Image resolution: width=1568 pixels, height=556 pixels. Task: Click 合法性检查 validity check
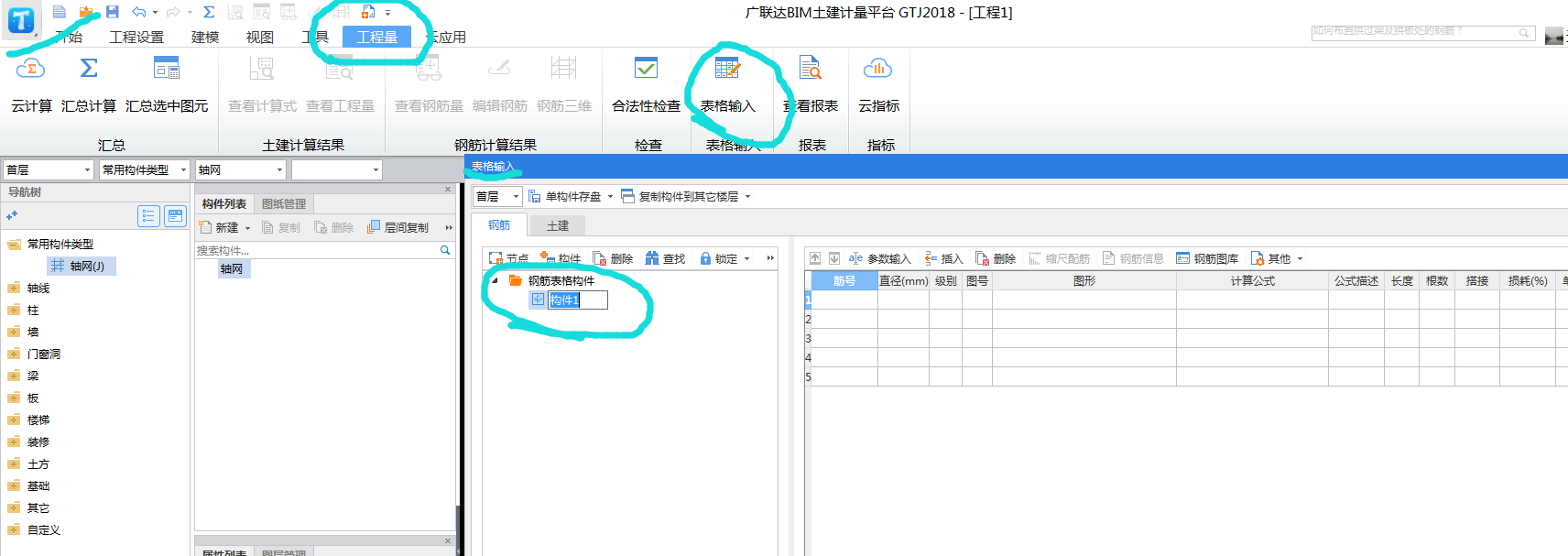click(646, 84)
